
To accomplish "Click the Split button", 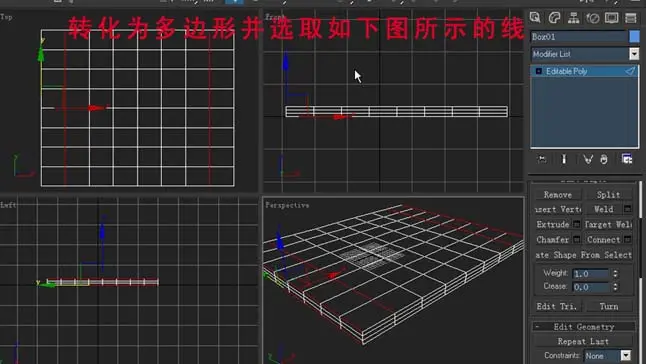I will click(608, 194).
